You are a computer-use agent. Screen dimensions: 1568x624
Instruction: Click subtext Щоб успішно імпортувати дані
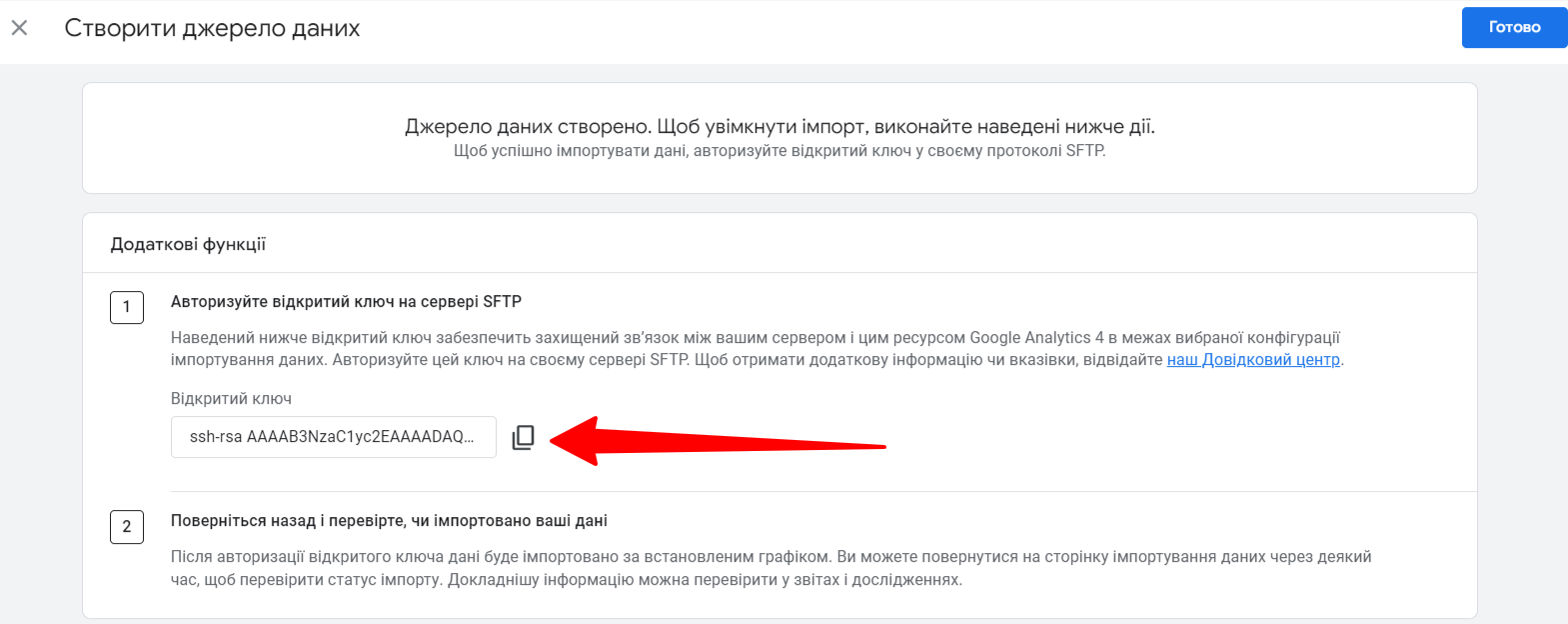tap(780, 151)
